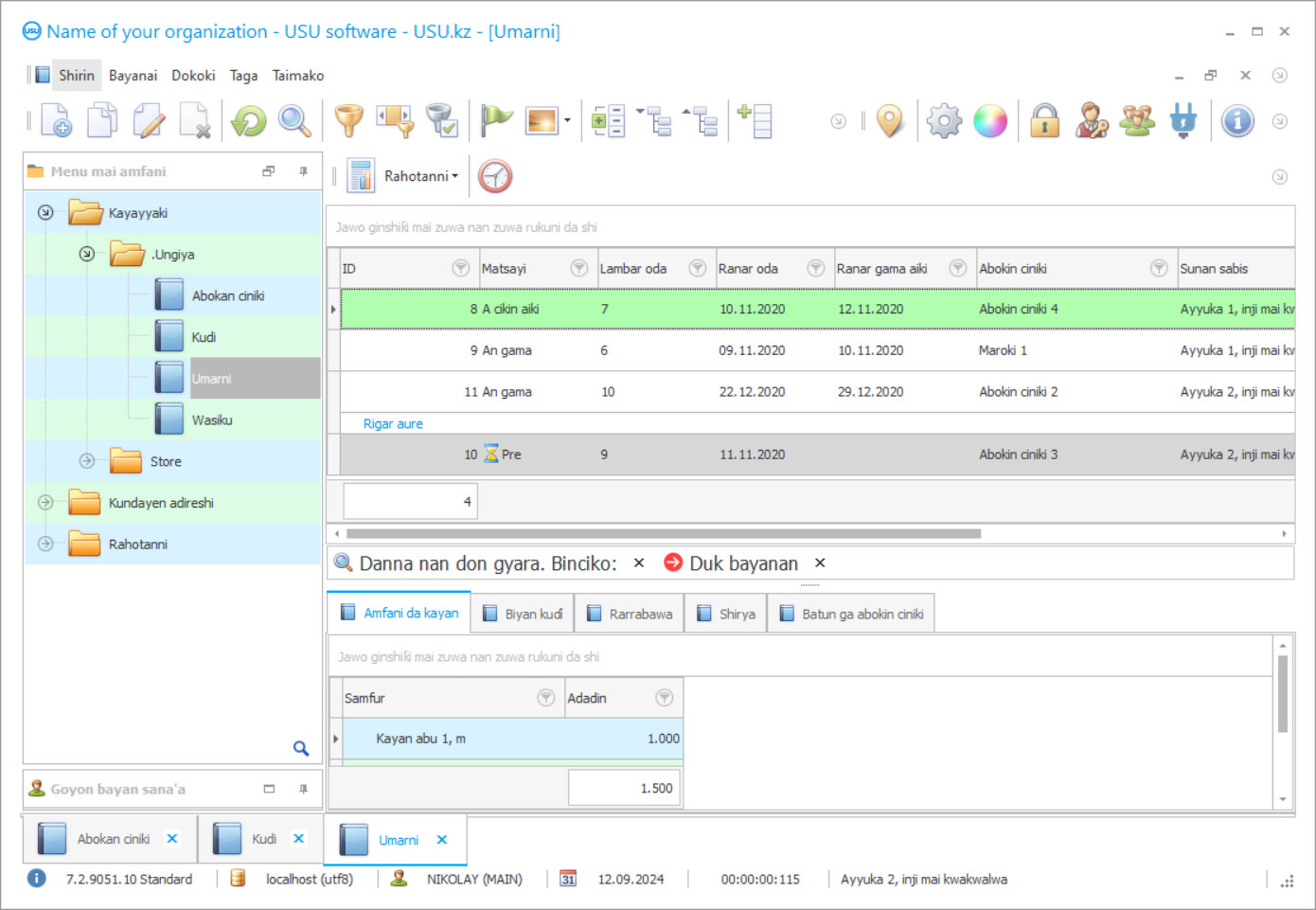Click the filter by column funnel icon
Image resolution: width=1316 pixels, height=910 pixels.
(x=396, y=120)
